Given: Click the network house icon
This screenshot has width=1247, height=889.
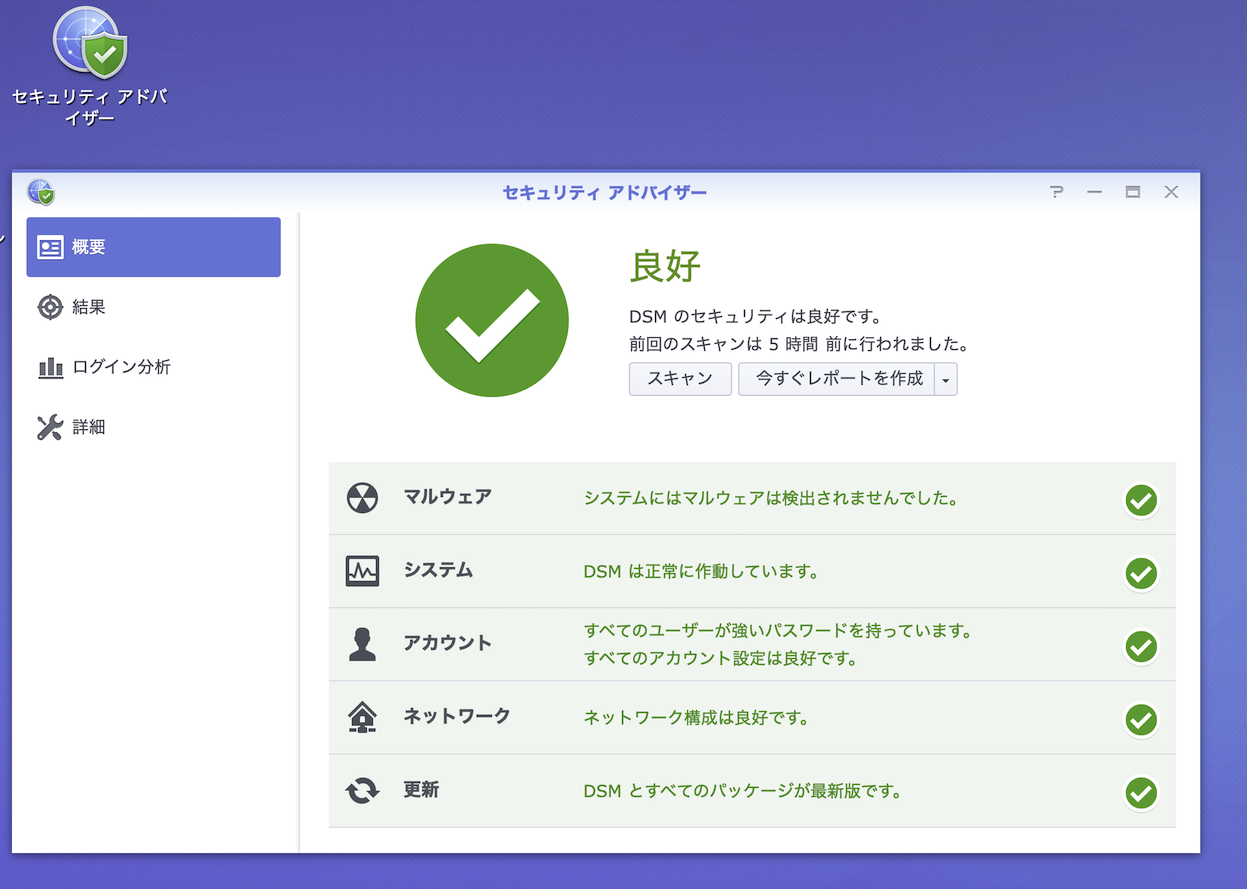Looking at the screenshot, I should pyautogui.click(x=362, y=717).
